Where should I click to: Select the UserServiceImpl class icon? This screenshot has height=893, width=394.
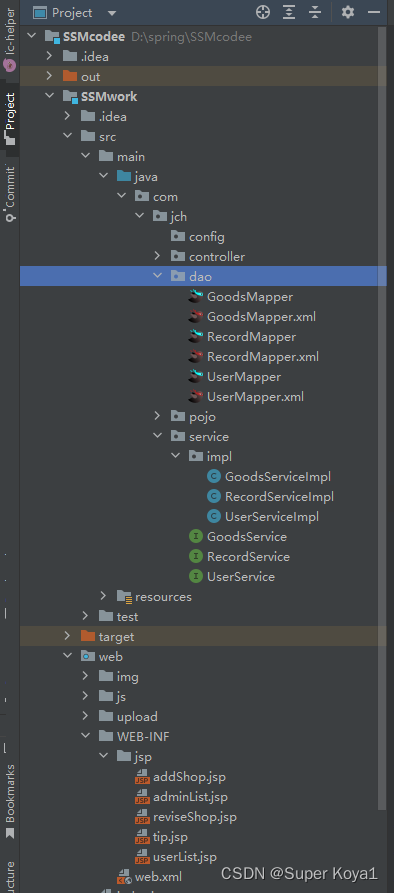point(214,517)
